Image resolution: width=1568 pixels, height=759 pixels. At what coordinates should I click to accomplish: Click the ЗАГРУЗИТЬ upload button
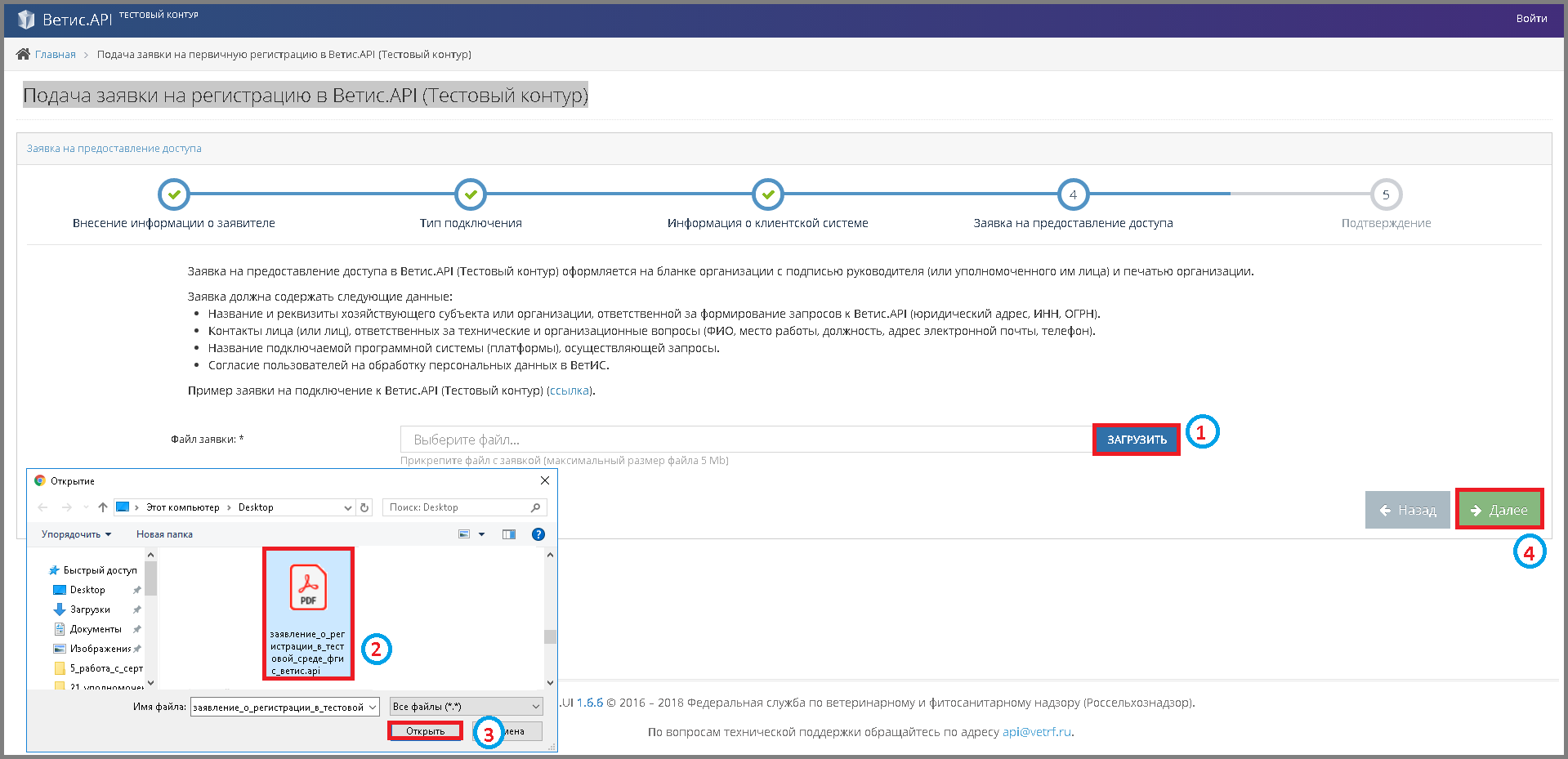click(1137, 440)
